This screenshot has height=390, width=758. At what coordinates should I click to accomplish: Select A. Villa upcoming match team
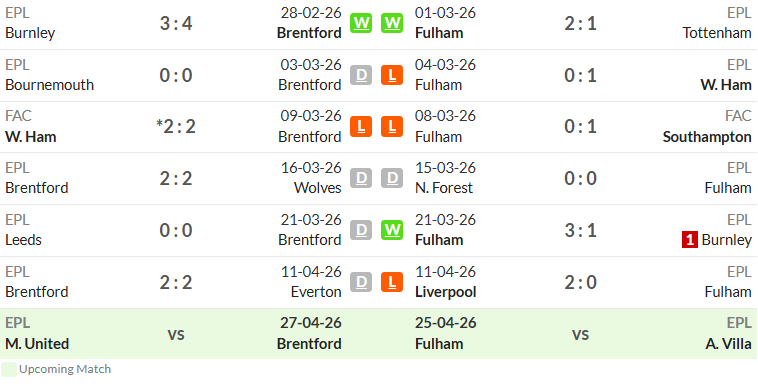coord(728,344)
